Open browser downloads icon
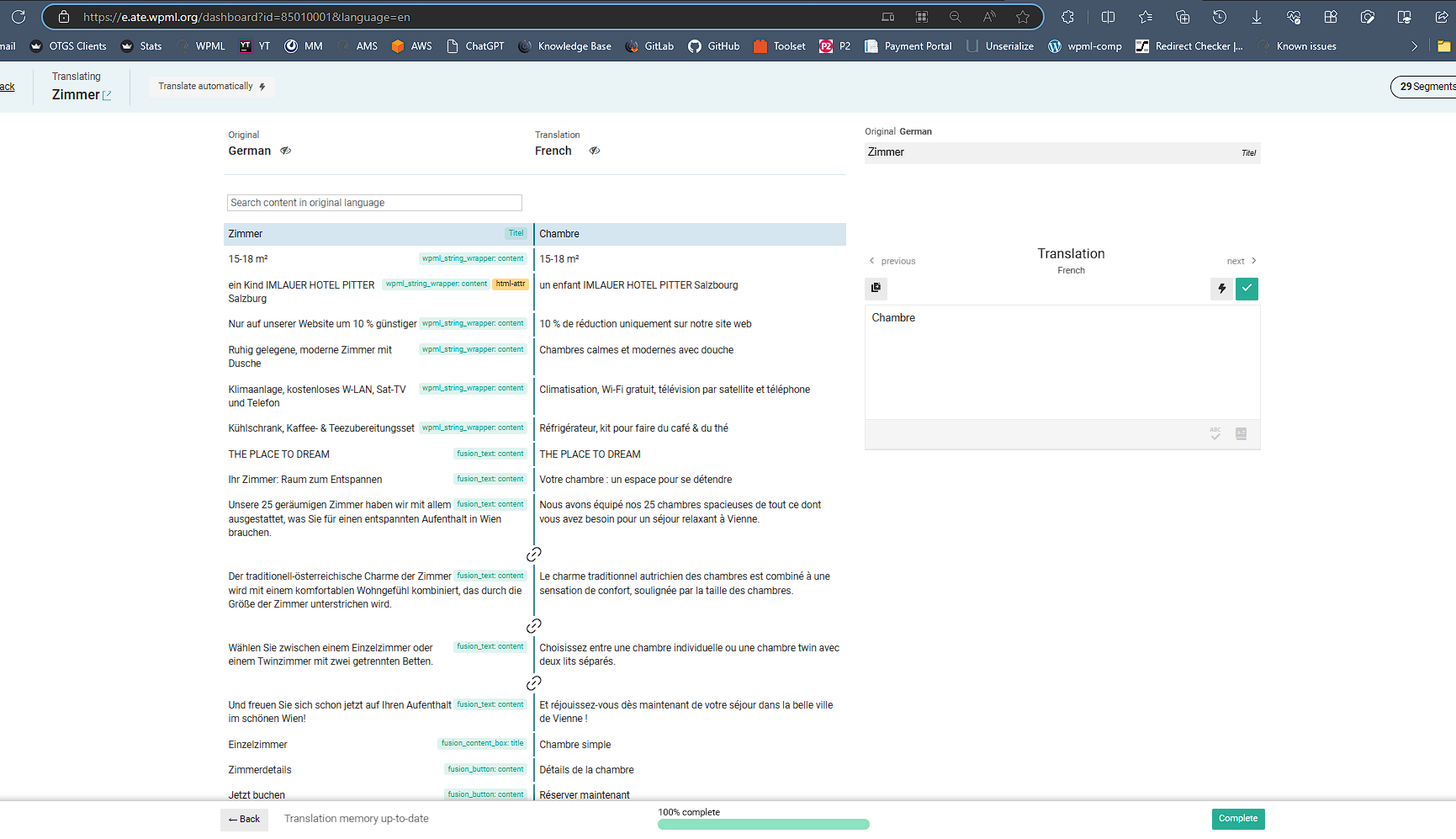Viewport: 1456px width, 839px height. pos(1256,17)
